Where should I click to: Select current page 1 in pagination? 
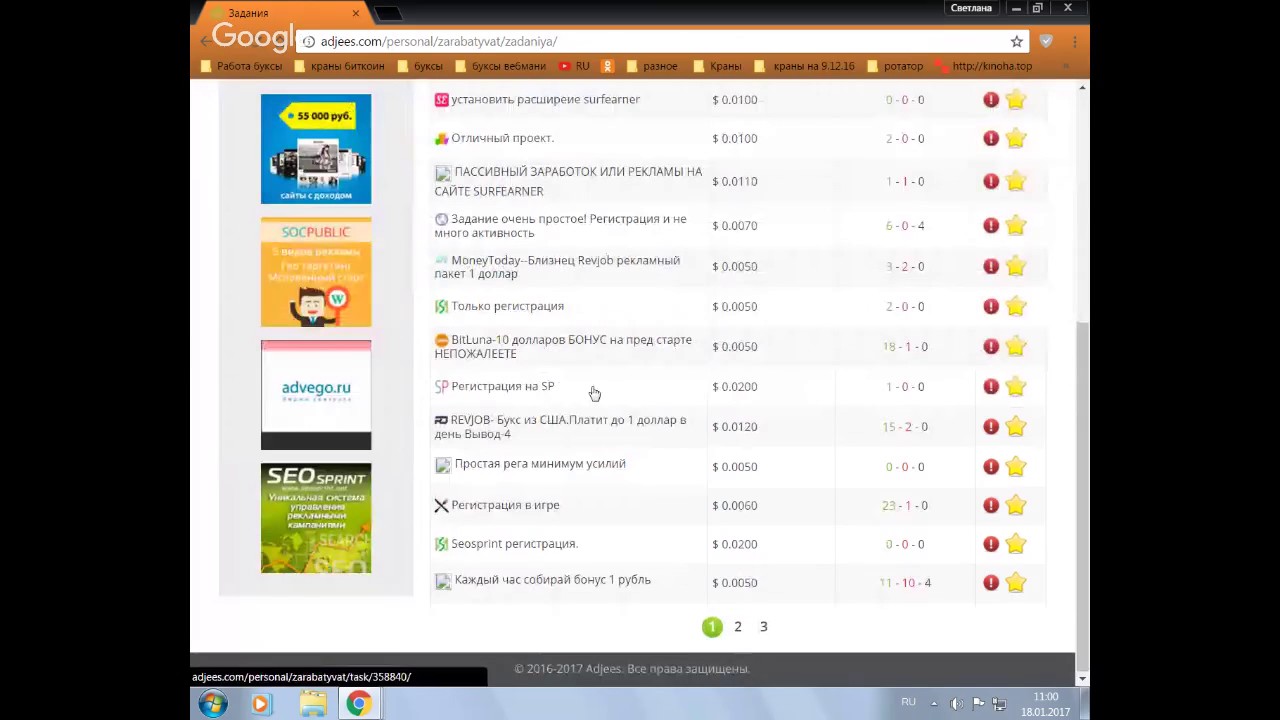(x=712, y=627)
